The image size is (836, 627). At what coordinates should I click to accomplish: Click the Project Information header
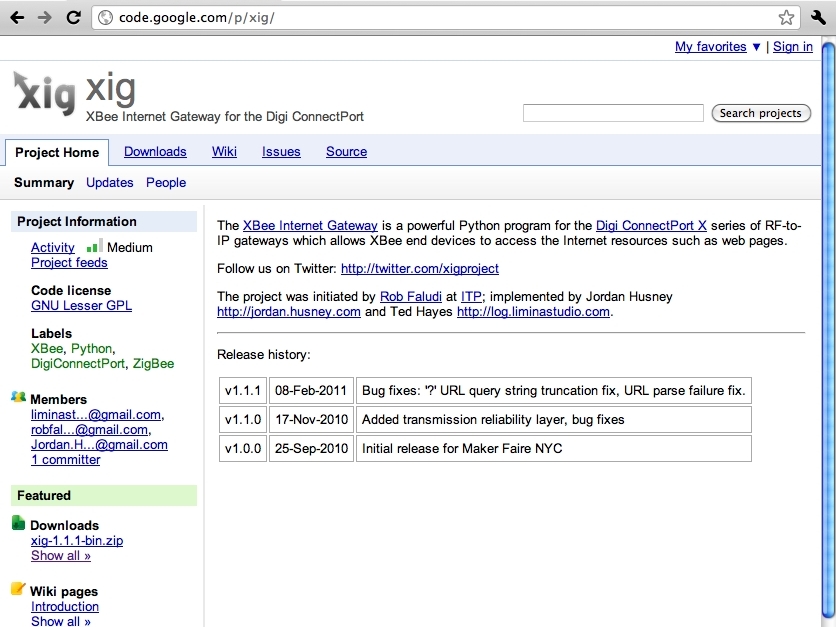[x=104, y=222]
